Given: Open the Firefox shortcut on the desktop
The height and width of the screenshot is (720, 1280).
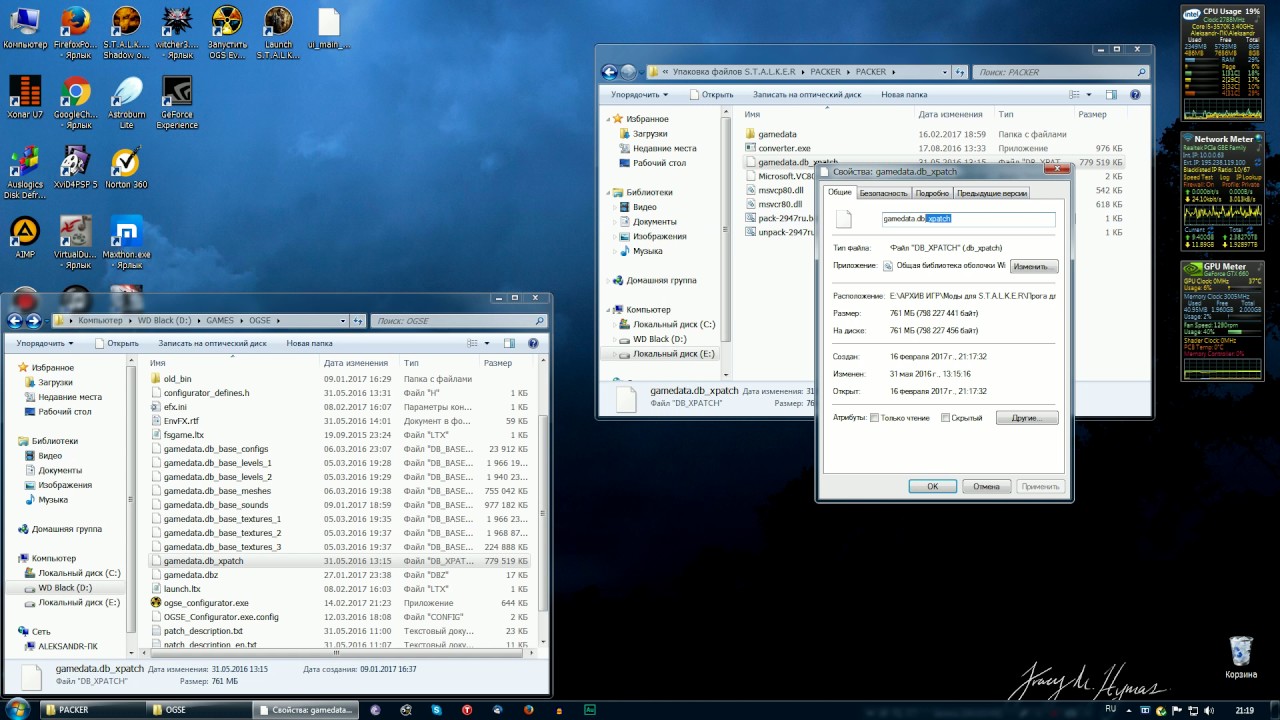Looking at the screenshot, I should (x=75, y=32).
